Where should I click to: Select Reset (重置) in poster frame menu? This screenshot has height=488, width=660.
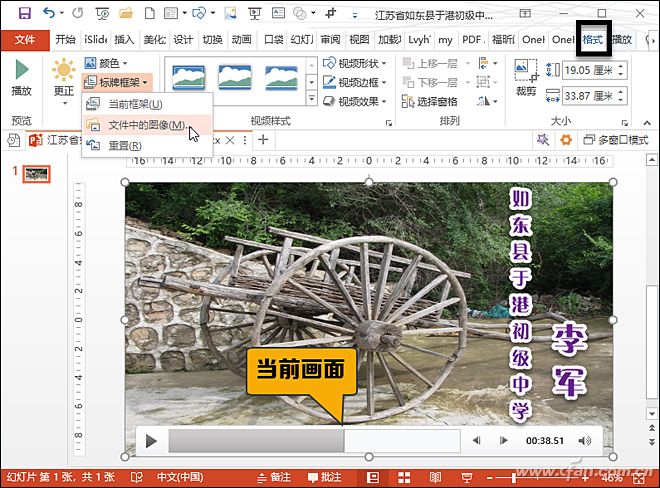124,145
